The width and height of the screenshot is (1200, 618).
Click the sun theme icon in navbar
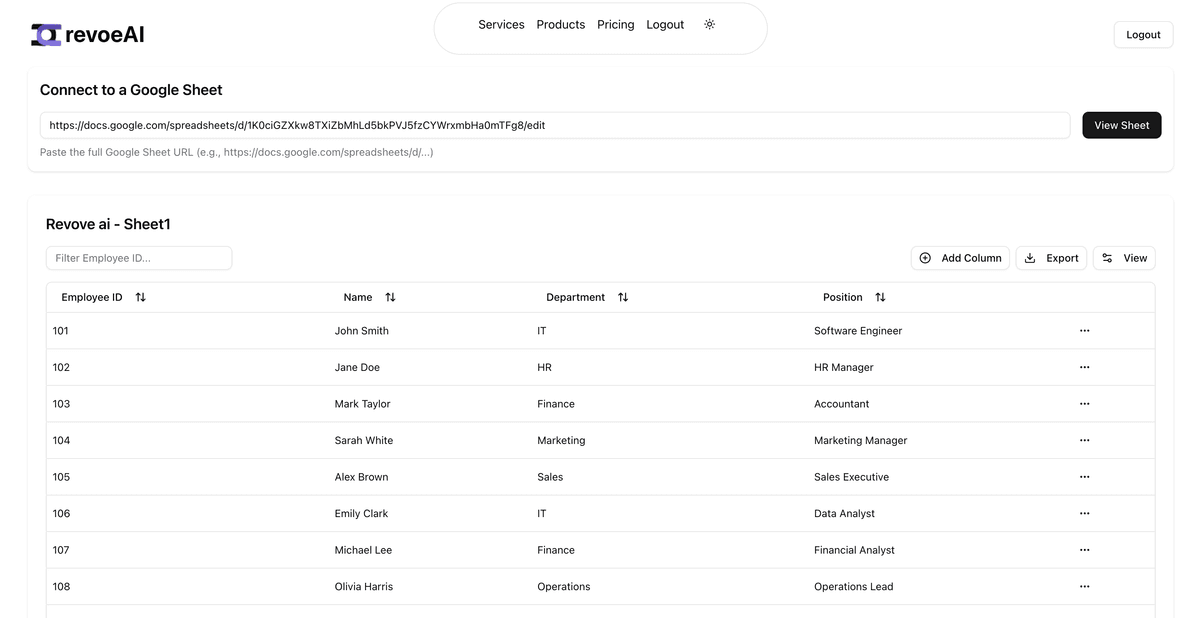tap(709, 24)
